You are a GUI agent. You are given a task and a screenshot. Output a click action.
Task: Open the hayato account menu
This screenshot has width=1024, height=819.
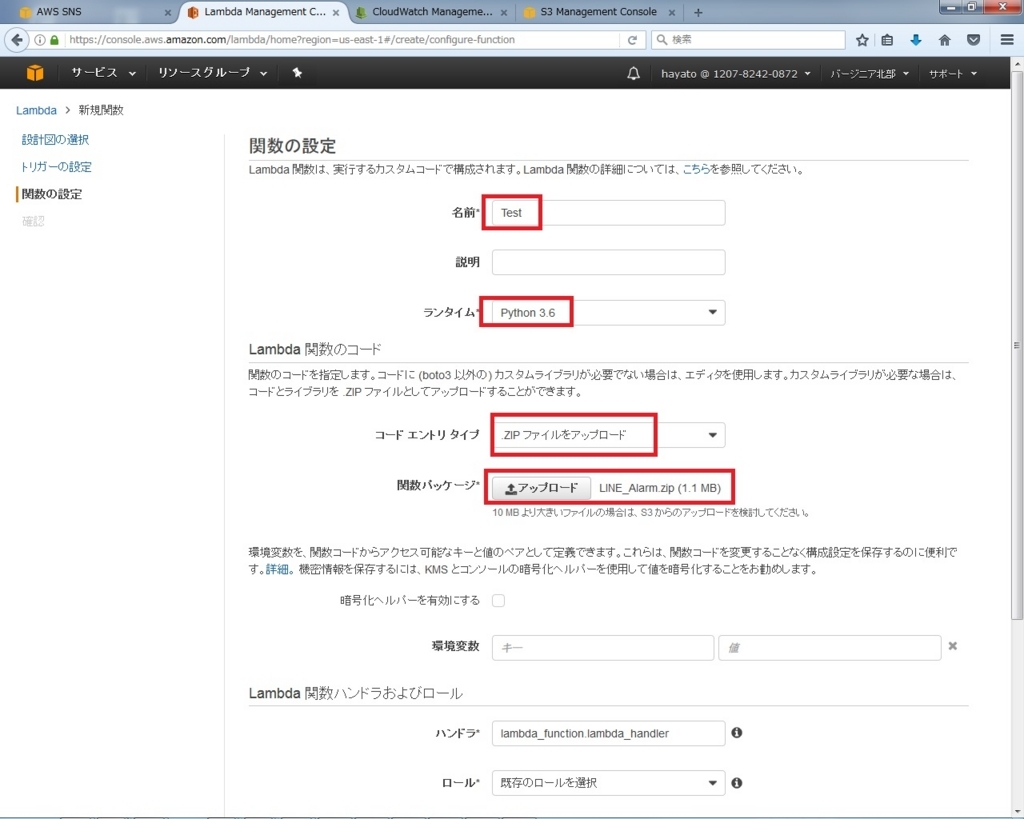735,74
